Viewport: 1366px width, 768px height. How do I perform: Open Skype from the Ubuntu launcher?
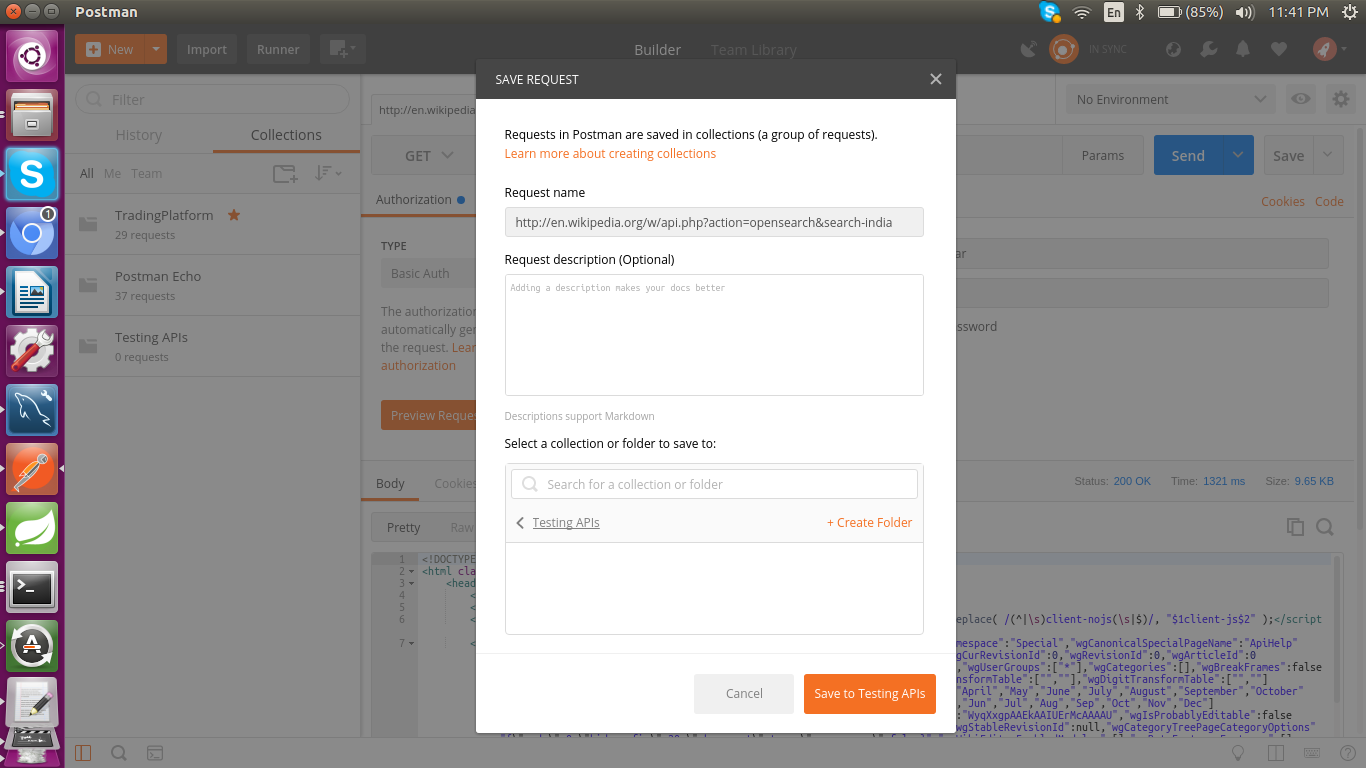pyautogui.click(x=32, y=175)
